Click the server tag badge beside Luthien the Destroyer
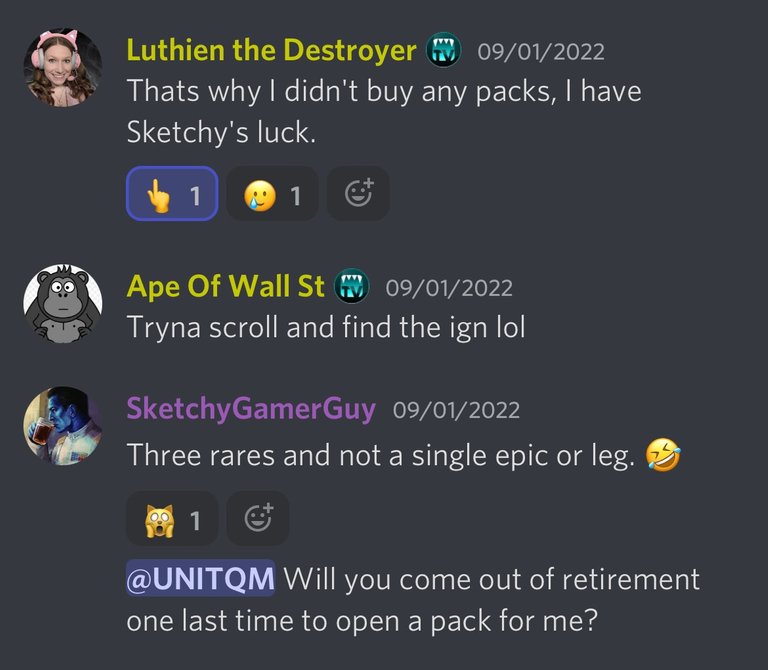Screen dimensions: 768x670 pos(444,50)
